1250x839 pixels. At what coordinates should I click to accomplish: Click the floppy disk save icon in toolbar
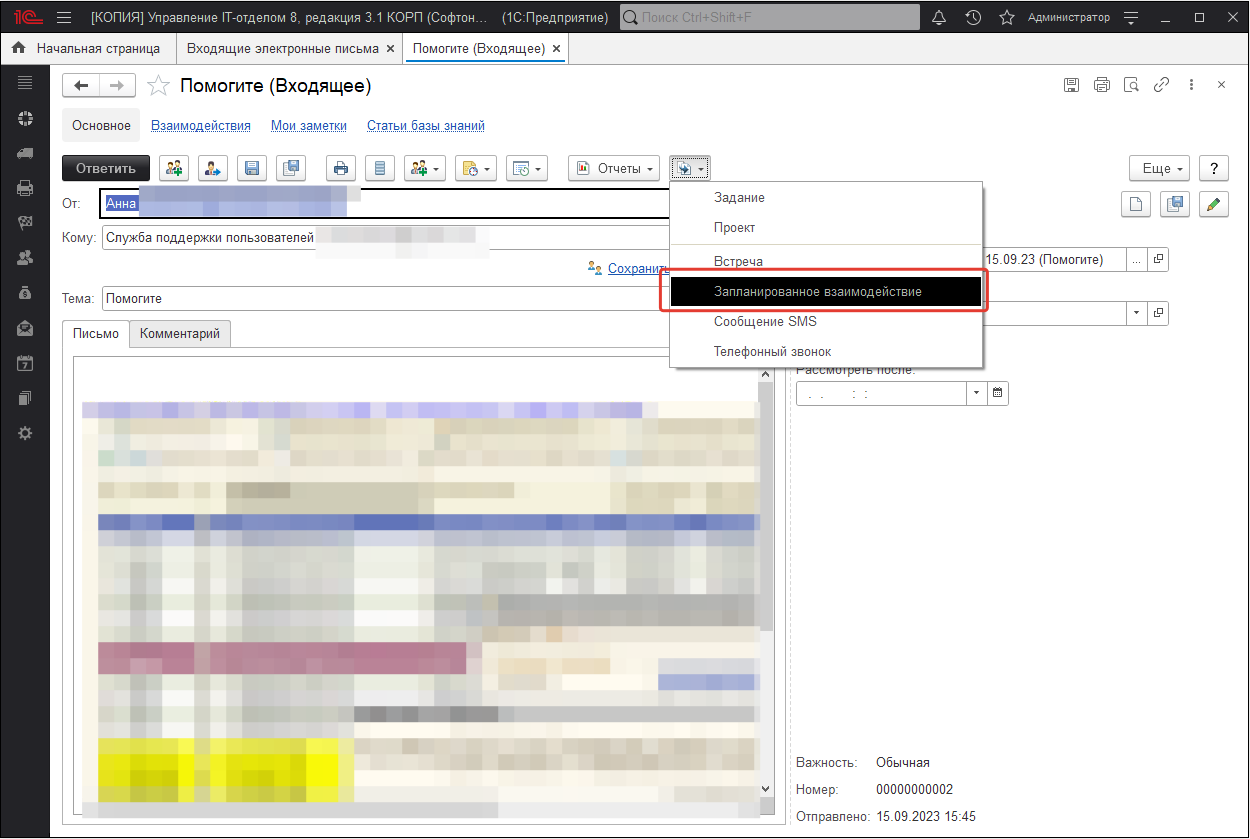252,169
